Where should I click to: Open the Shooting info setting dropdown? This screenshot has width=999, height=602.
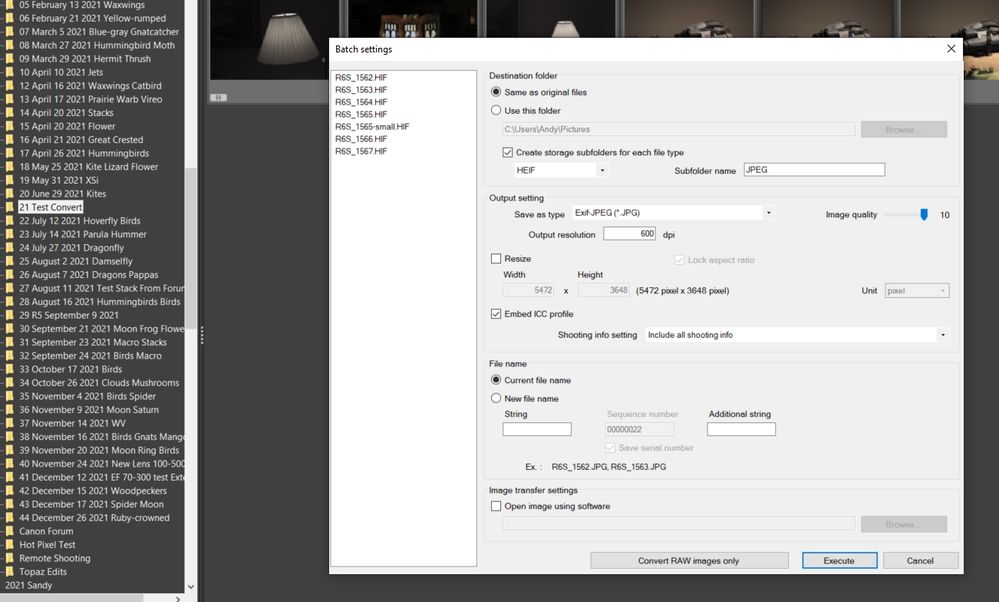pos(941,334)
